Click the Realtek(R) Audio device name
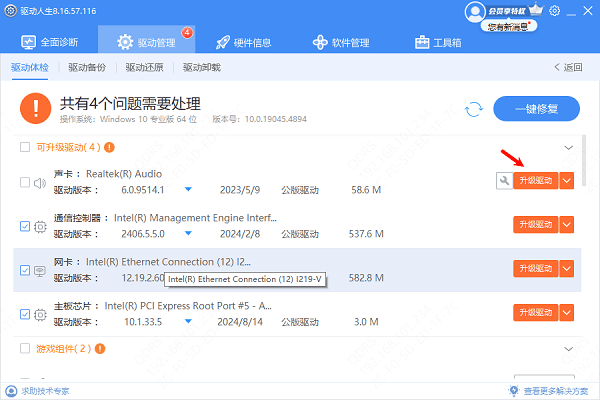Viewport: 600px width, 400px height. (124, 174)
